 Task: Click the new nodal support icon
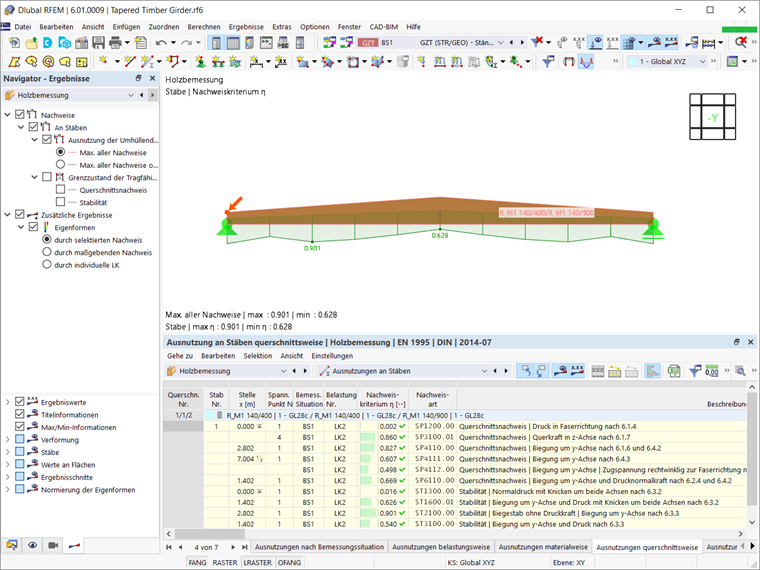(200, 62)
